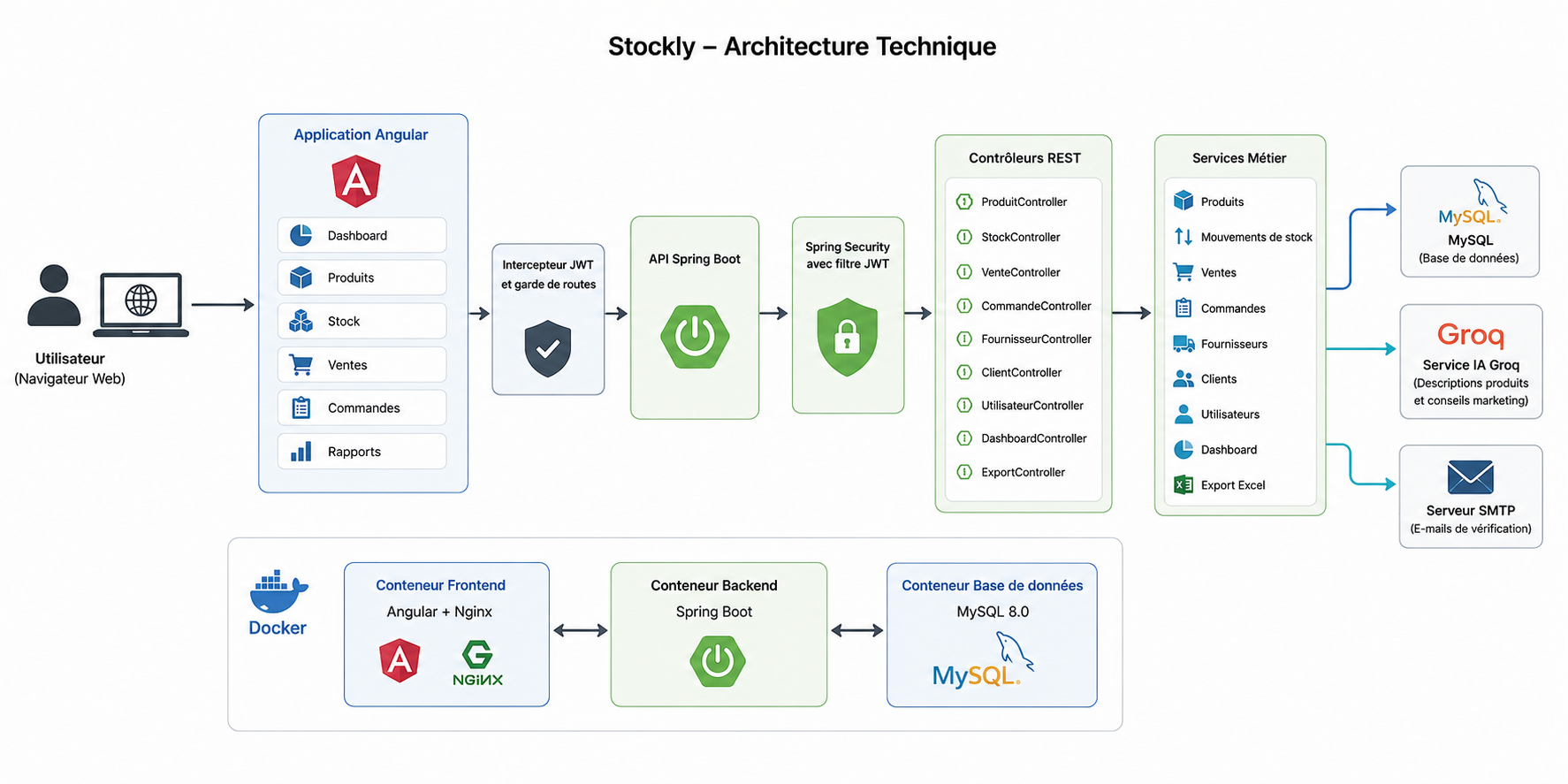Click the Ventes cart icon in Services Métier

1184,272
